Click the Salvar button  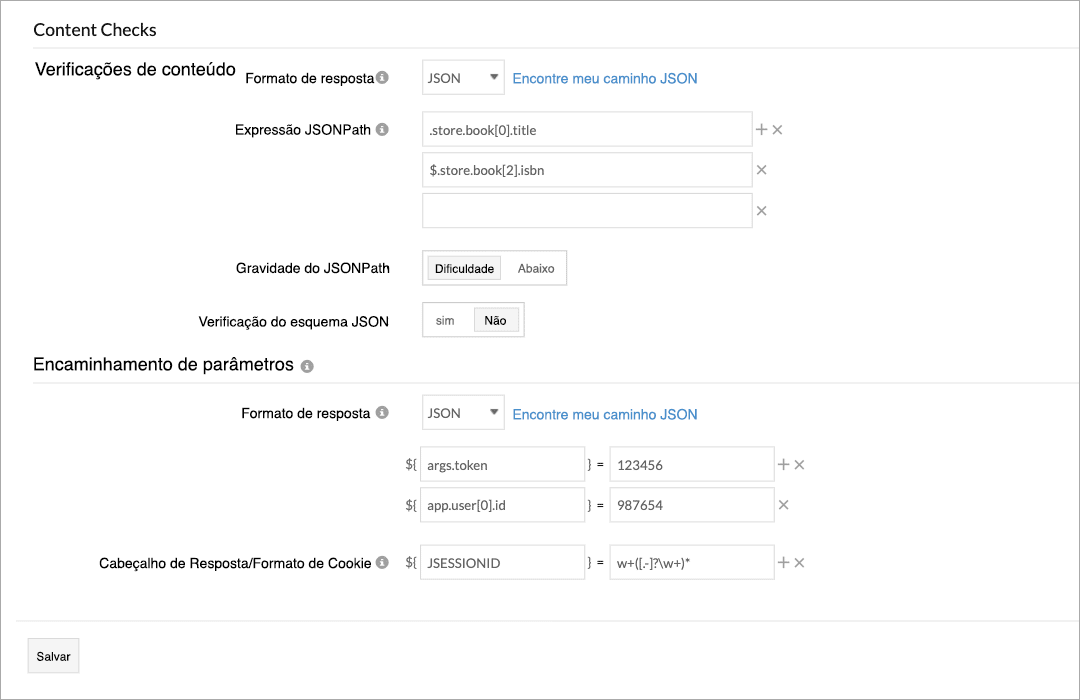[x=52, y=655]
